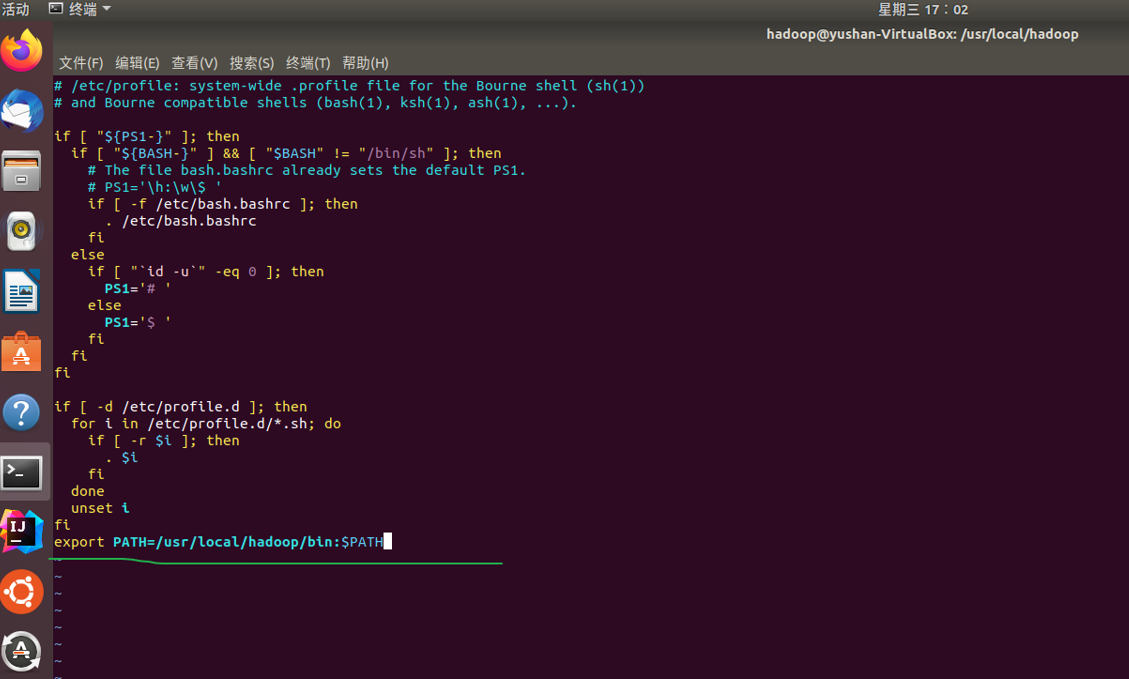Open the clock 星期三 17:02
Screen dimensions: 1129x679
pos(922,9)
